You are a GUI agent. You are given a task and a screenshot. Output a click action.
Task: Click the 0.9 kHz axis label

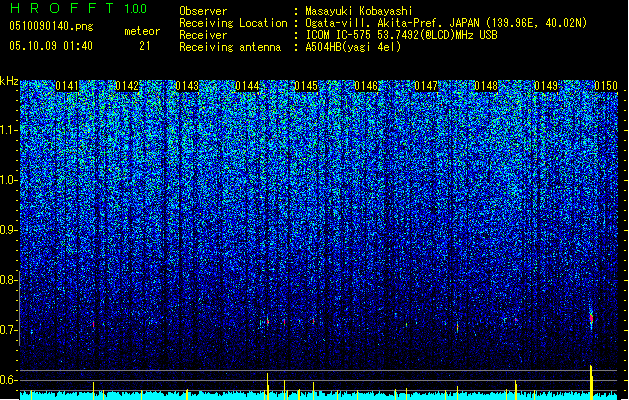point(8,230)
